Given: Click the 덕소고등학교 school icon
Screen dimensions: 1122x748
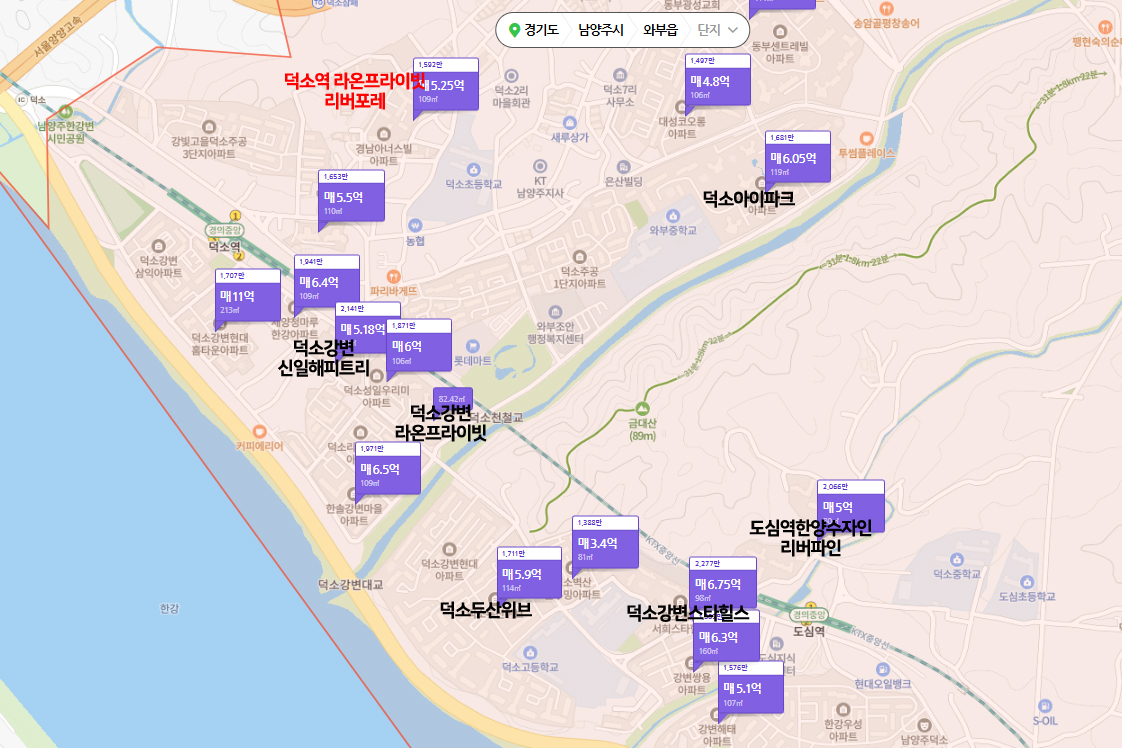Looking at the screenshot, I should coord(530,653).
